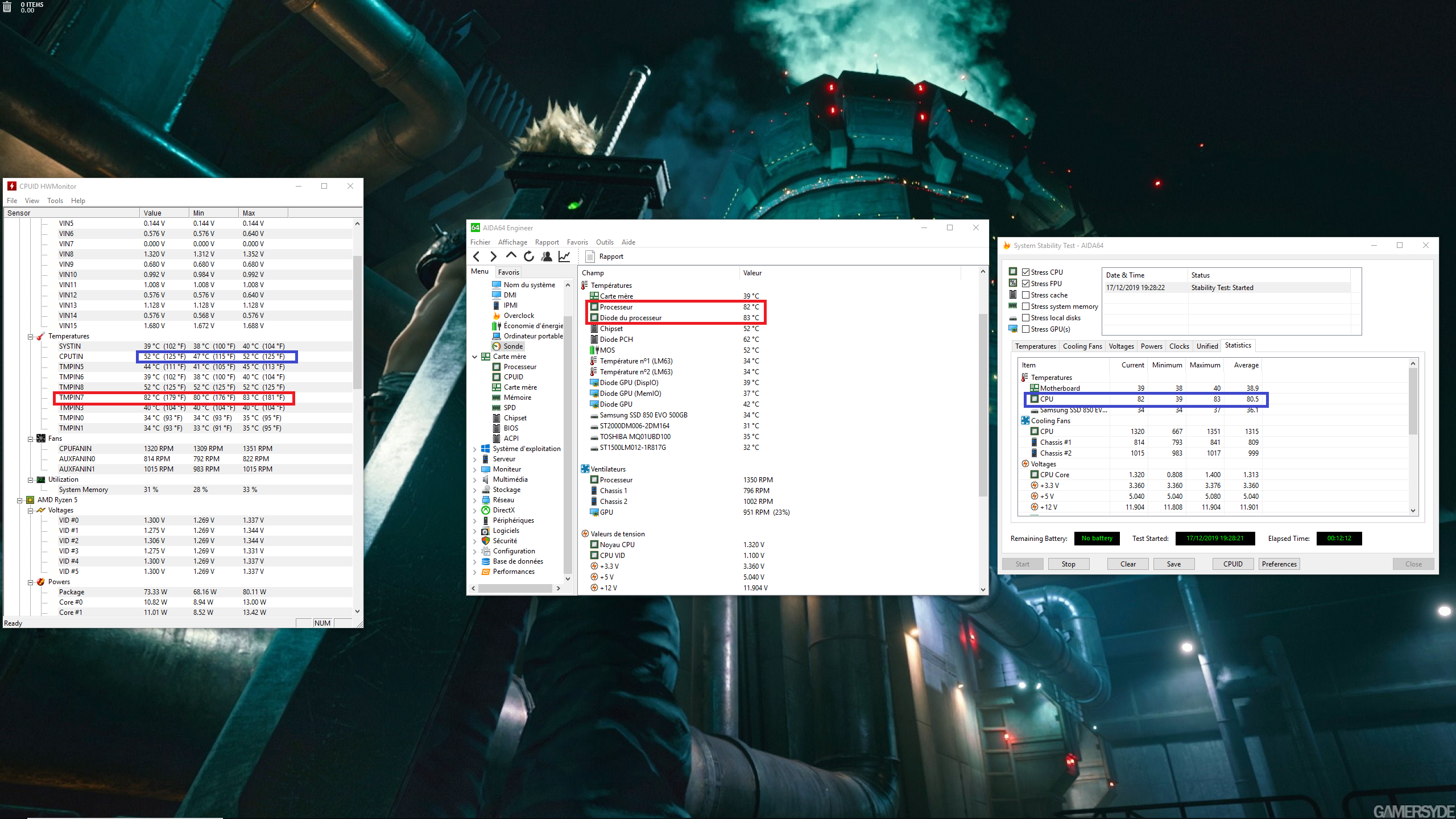This screenshot has width=1456, height=819.
Task: Collapse the Carte mère tree branch
Action: coord(475,357)
